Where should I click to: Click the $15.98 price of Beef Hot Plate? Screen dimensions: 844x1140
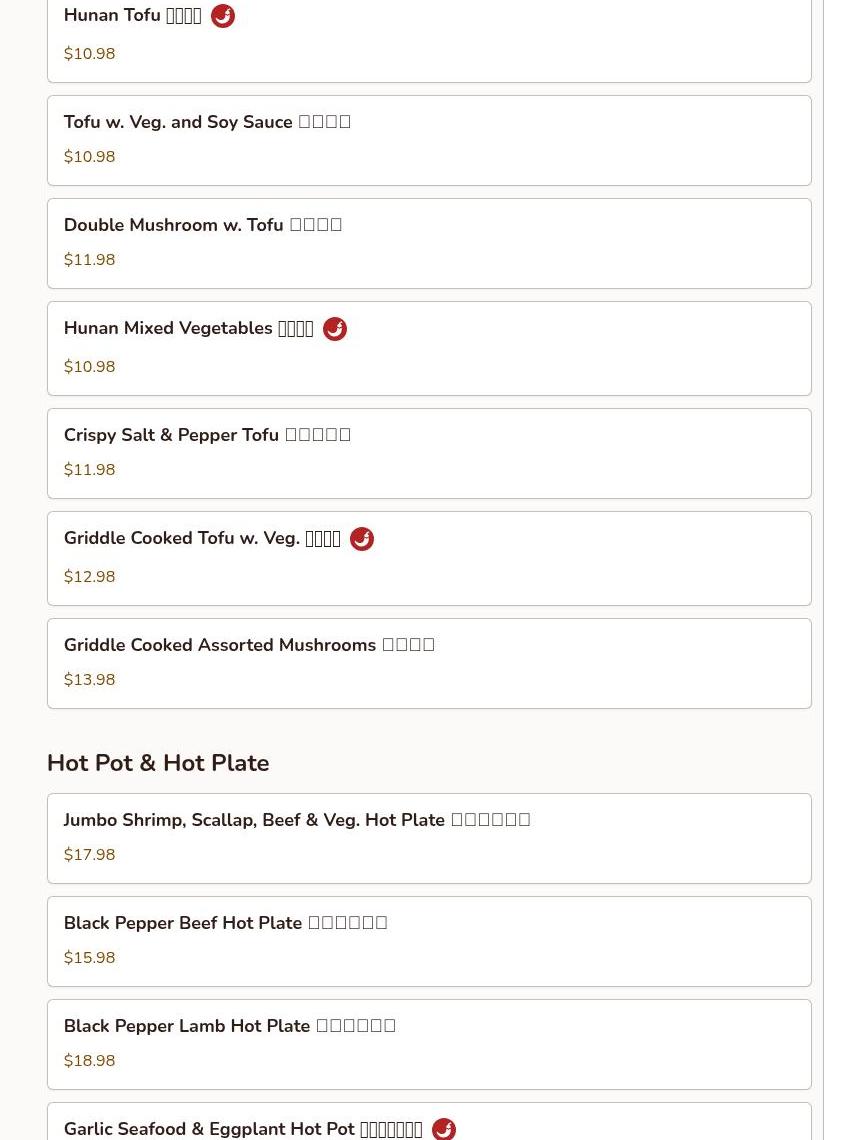pos(90,958)
